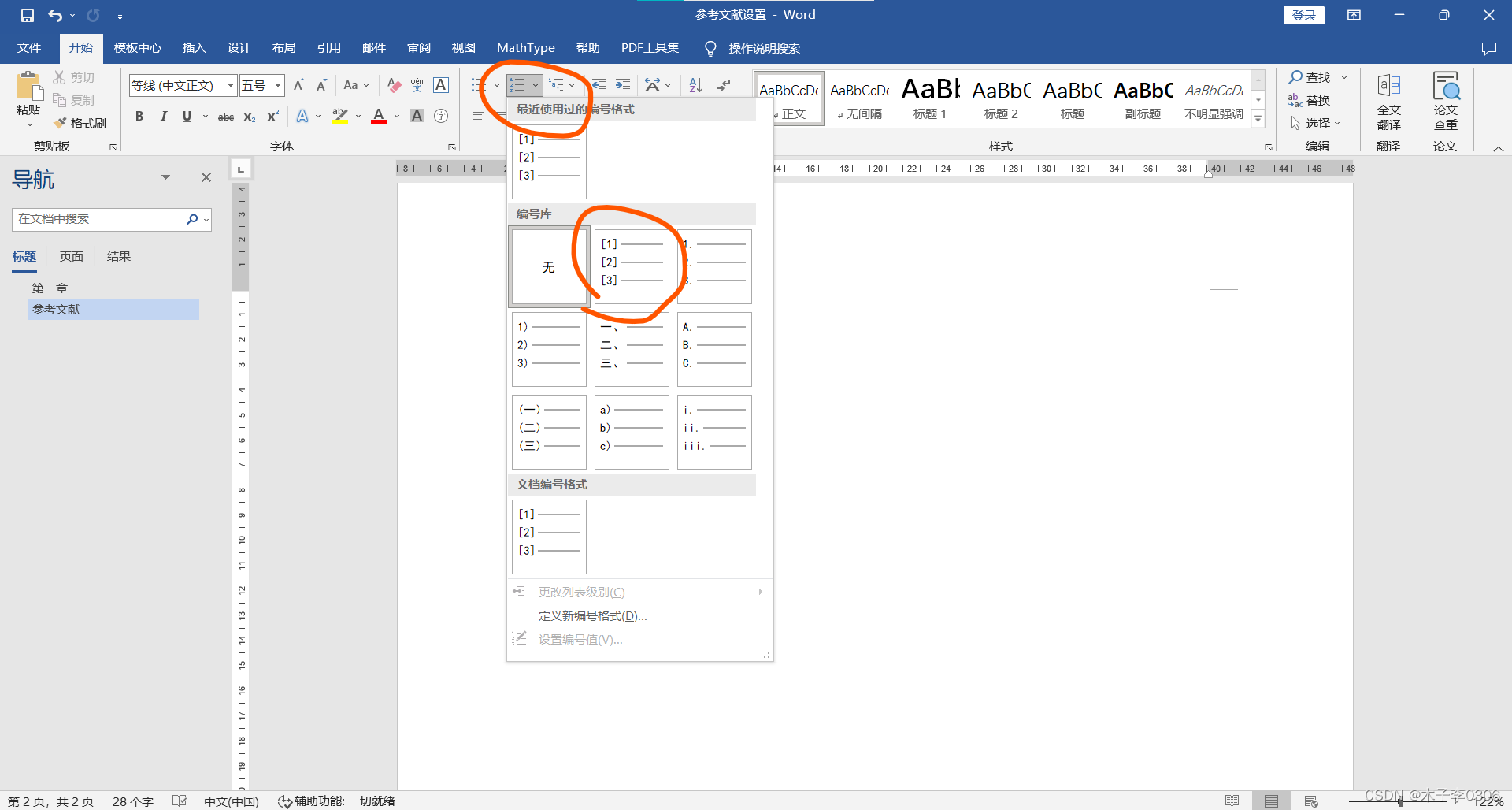Open the phonetic guide (wén) tool
Image resolution: width=1512 pixels, height=810 pixels.
[x=417, y=85]
